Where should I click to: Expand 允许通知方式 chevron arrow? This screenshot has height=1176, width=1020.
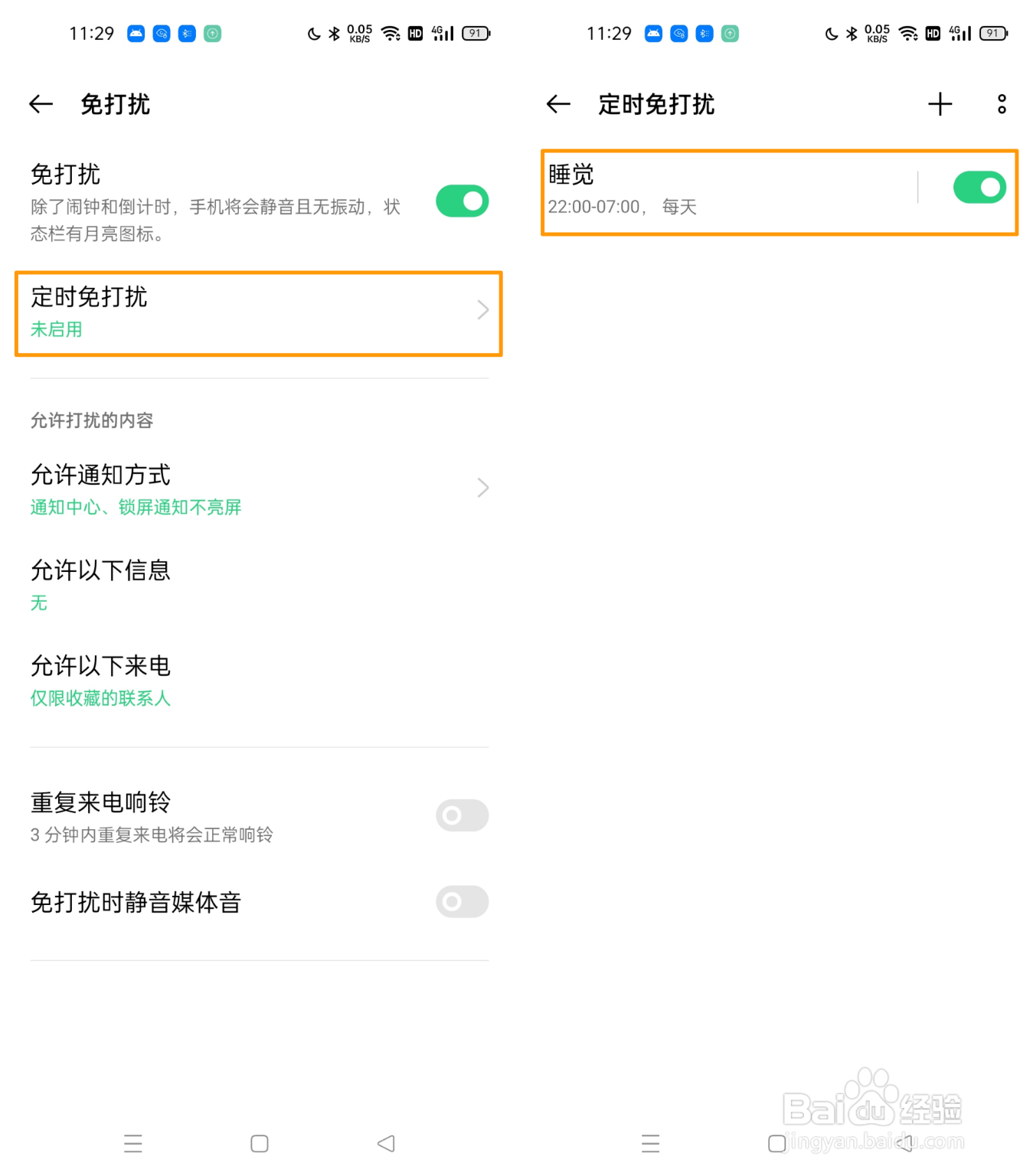click(482, 488)
